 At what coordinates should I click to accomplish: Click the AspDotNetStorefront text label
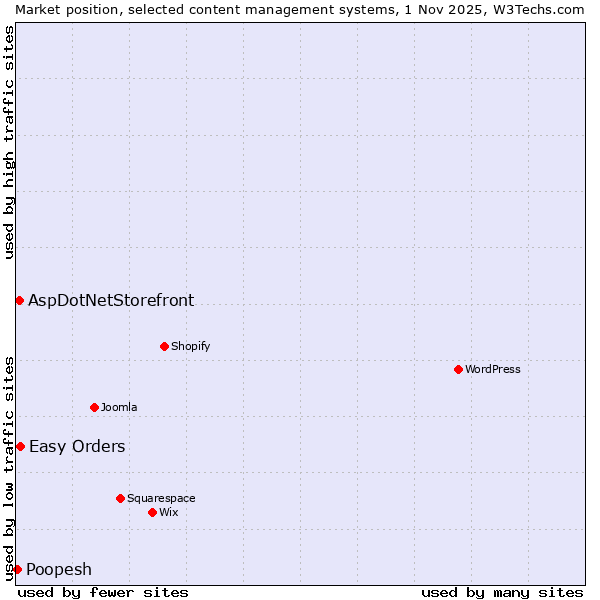pos(111,300)
